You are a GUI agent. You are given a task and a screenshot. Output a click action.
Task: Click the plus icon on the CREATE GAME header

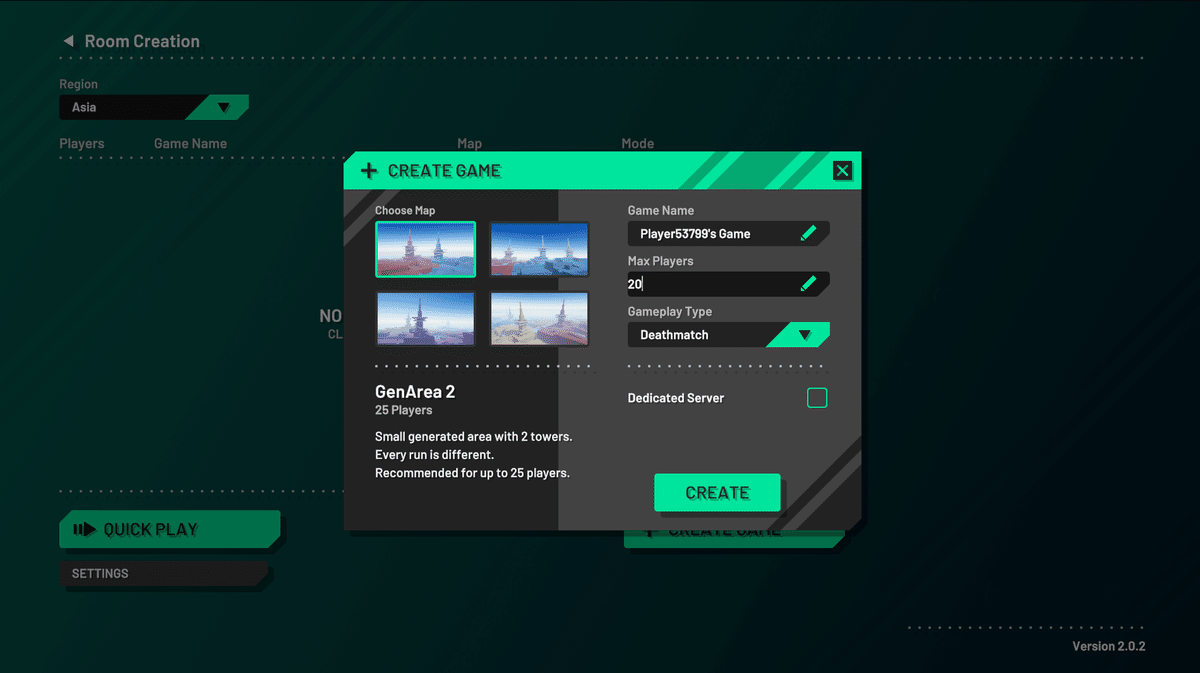point(369,170)
